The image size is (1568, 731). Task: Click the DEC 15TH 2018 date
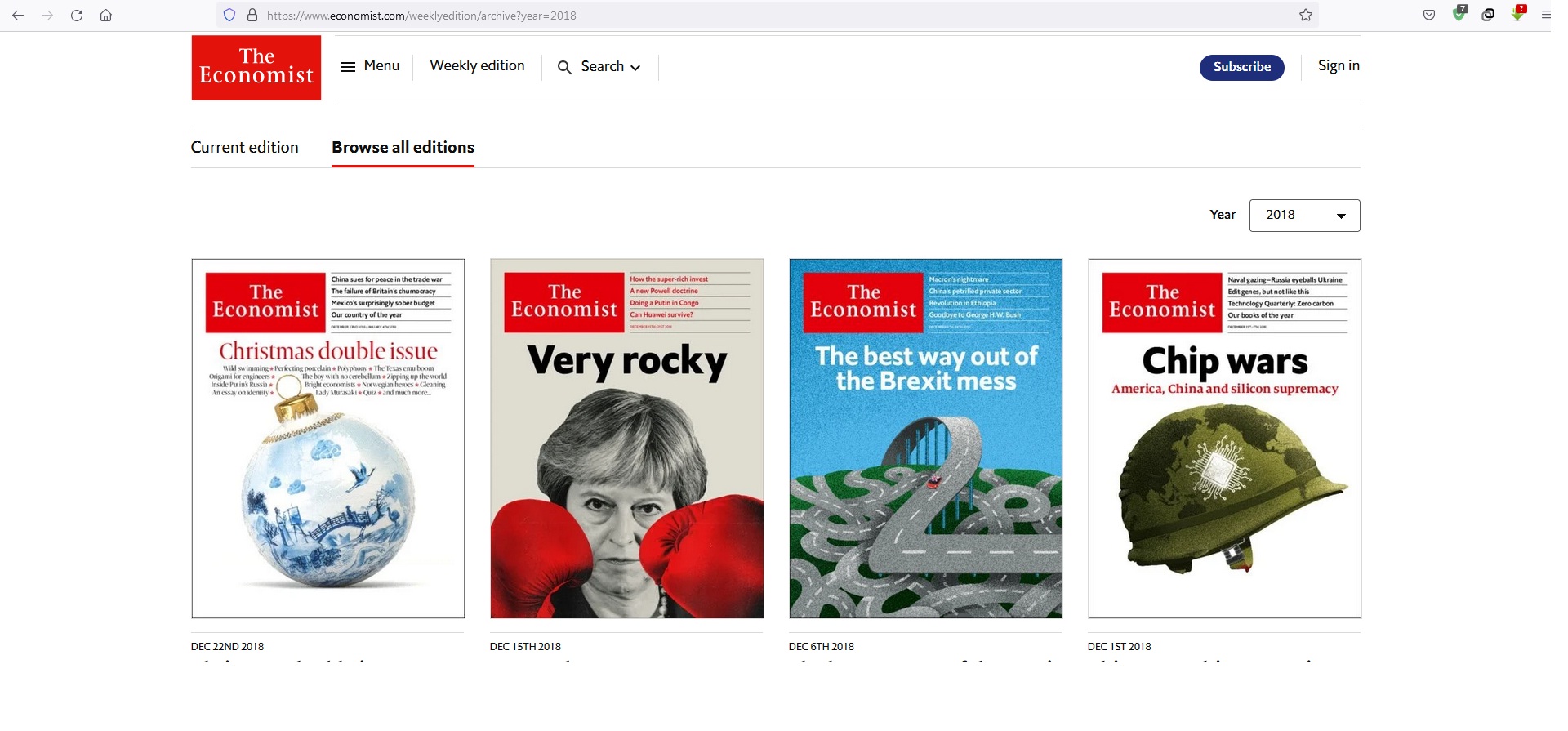tap(526, 647)
